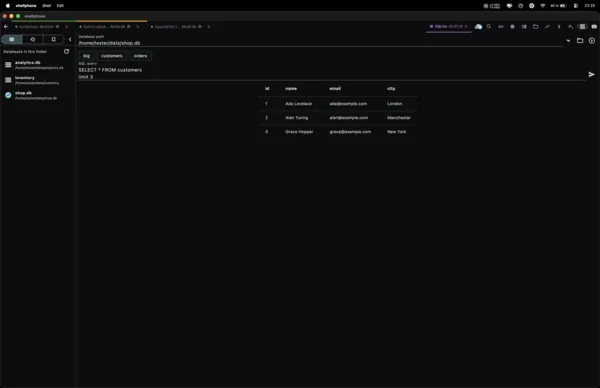Insert the 'customers' table chip
The image size is (600, 388).
pos(112,56)
